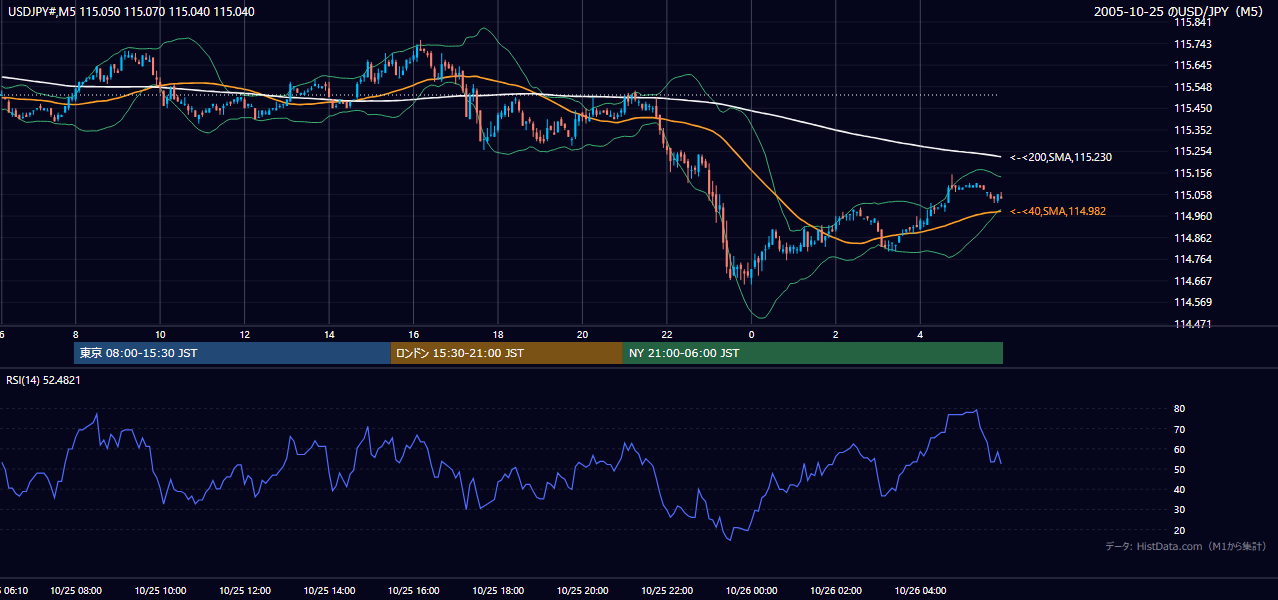1278x600 pixels.
Task: Click price axis value 115.548
Action: (x=1192, y=87)
